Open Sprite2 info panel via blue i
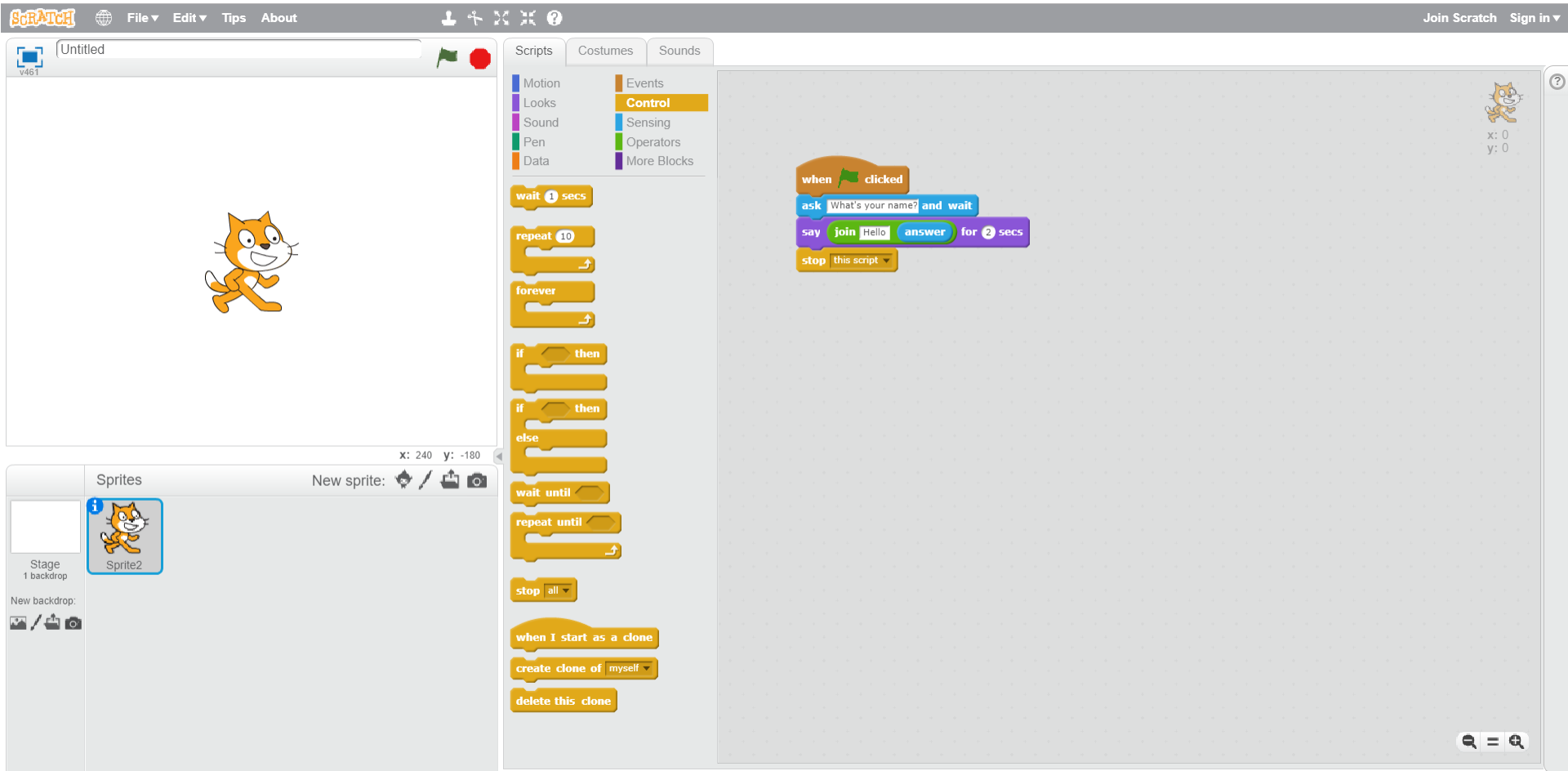Viewport: 1568px width, 771px height. 96,506
